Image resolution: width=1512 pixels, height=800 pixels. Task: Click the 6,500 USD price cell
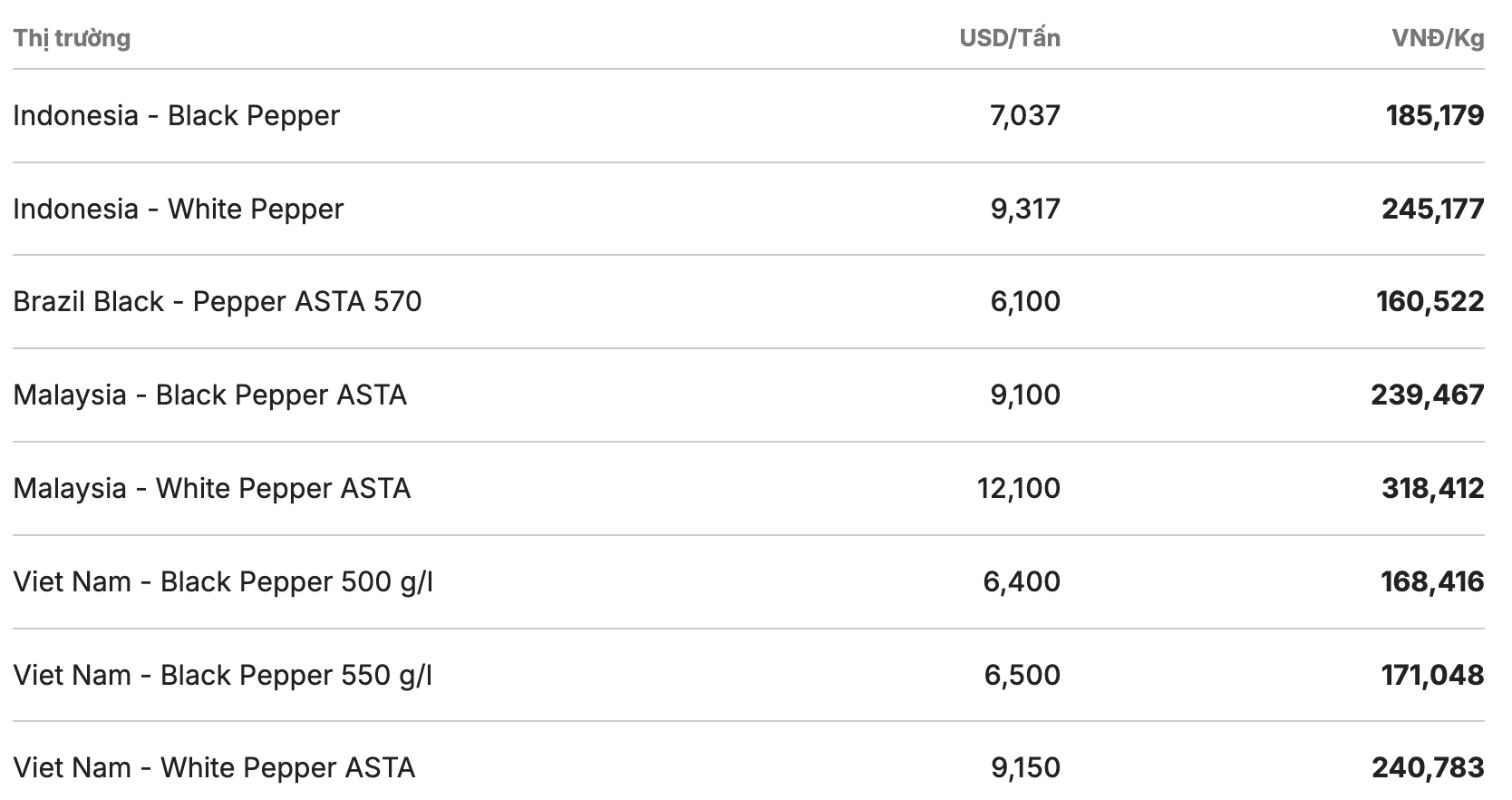pos(1022,676)
